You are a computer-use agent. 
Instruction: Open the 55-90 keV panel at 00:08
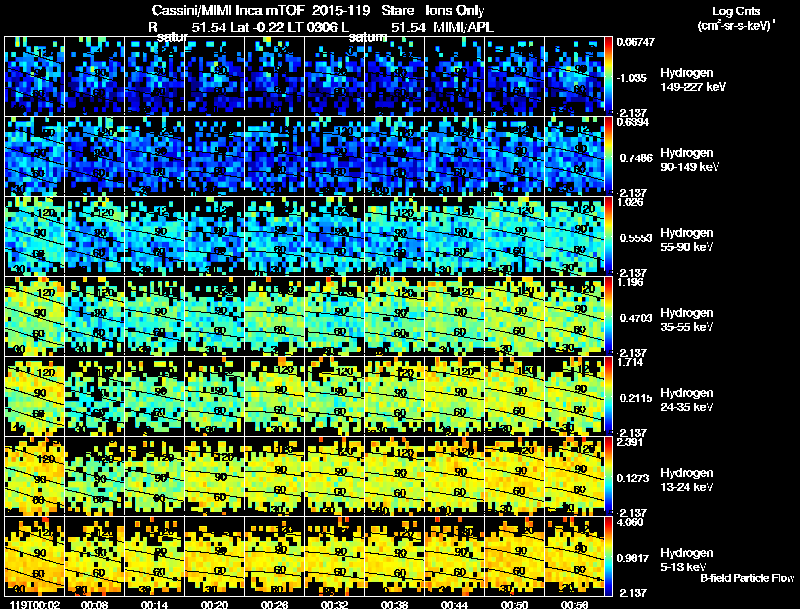[94, 236]
